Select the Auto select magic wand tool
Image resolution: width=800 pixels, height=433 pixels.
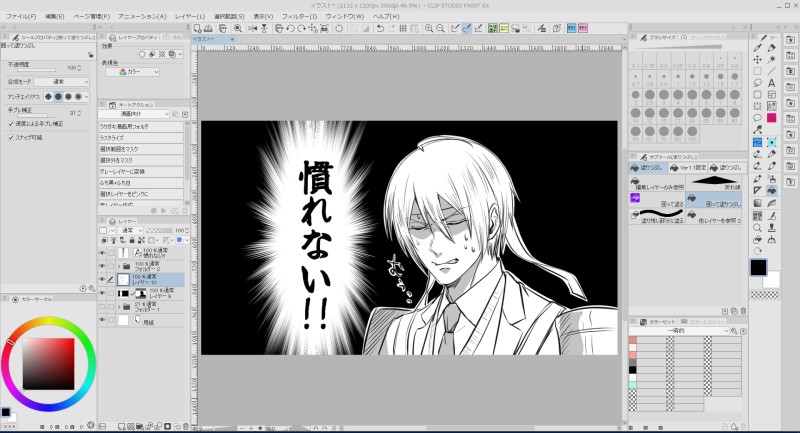point(771,60)
